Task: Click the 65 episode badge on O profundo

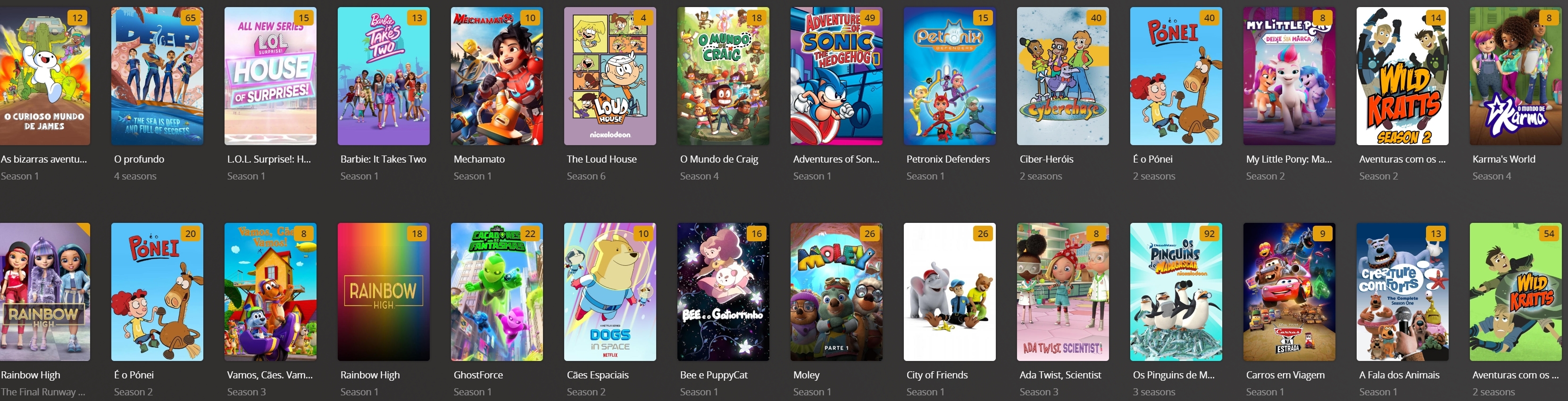Action: 191,17
